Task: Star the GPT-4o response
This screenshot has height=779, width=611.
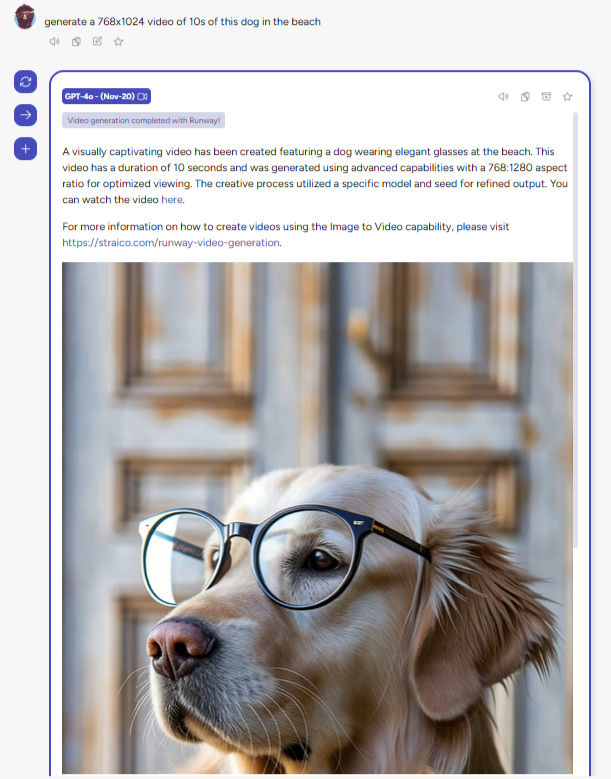Action: 567,96
